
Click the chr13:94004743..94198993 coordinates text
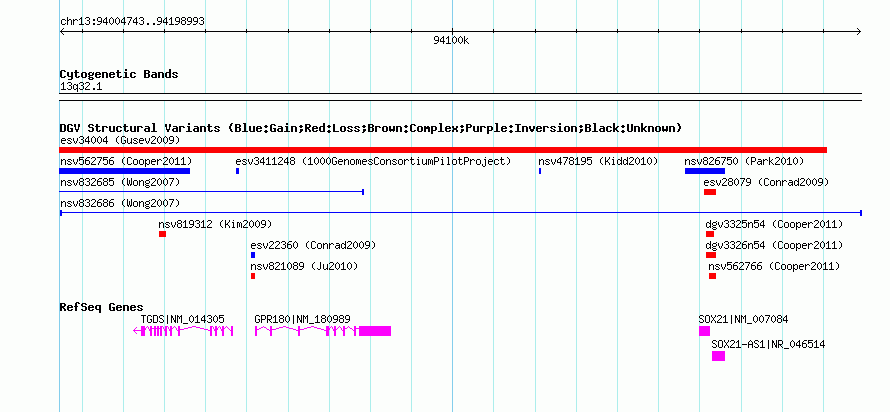click(132, 22)
